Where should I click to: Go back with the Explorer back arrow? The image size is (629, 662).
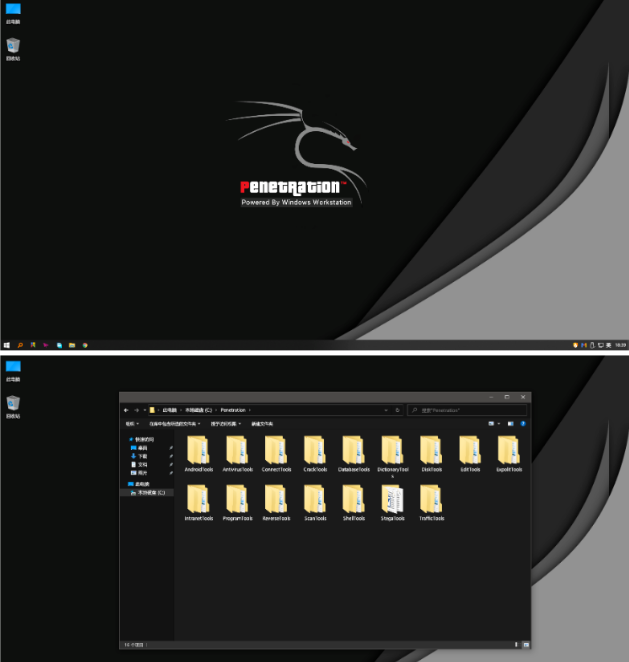[x=126, y=410]
